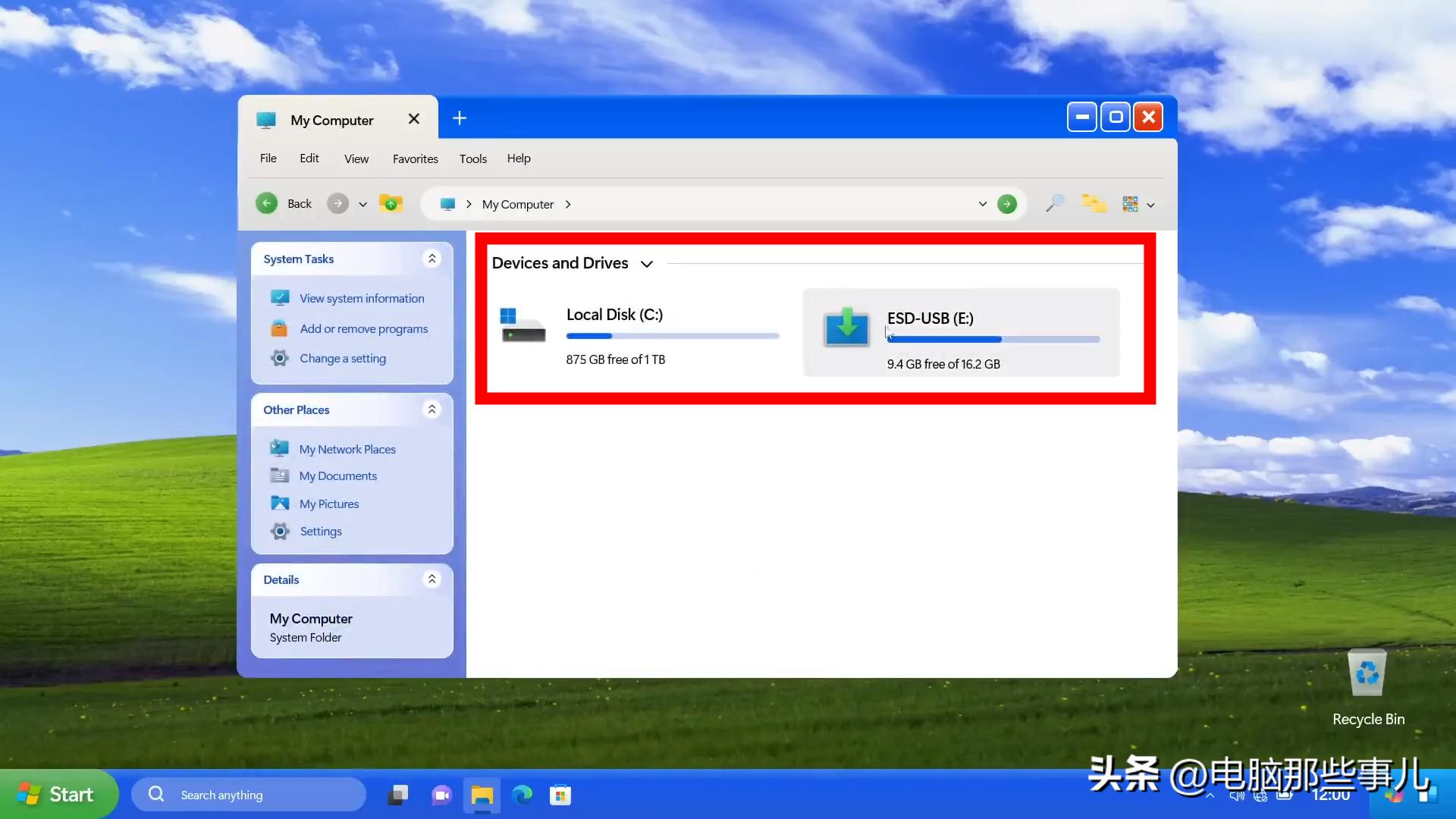Collapse the Devices and Drives section

pyautogui.click(x=647, y=264)
